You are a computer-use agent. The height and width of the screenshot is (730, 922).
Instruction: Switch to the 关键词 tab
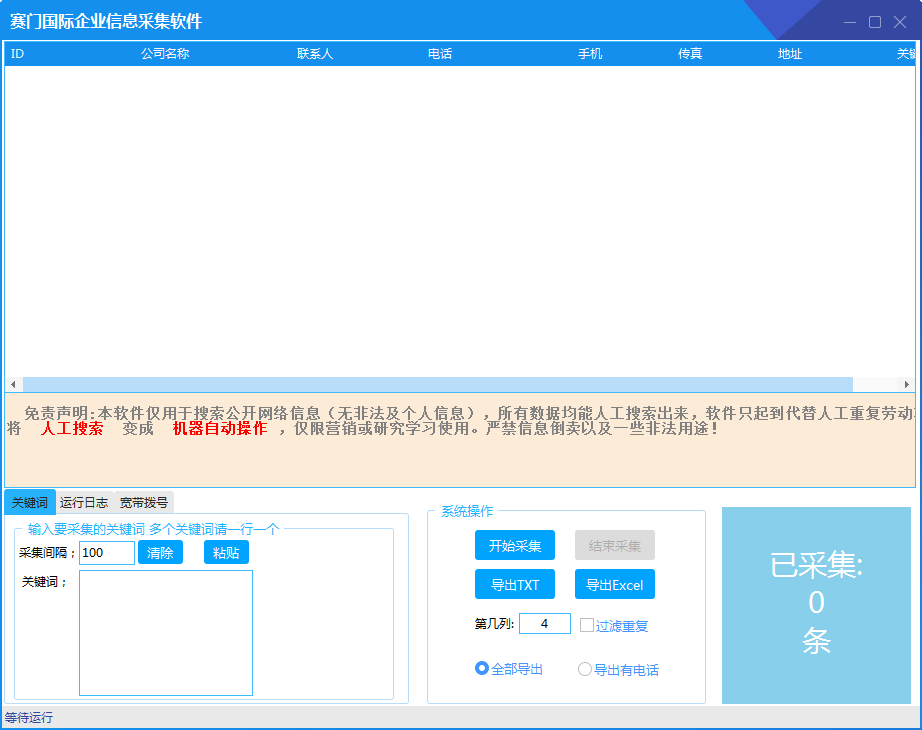(x=29, y=502)
